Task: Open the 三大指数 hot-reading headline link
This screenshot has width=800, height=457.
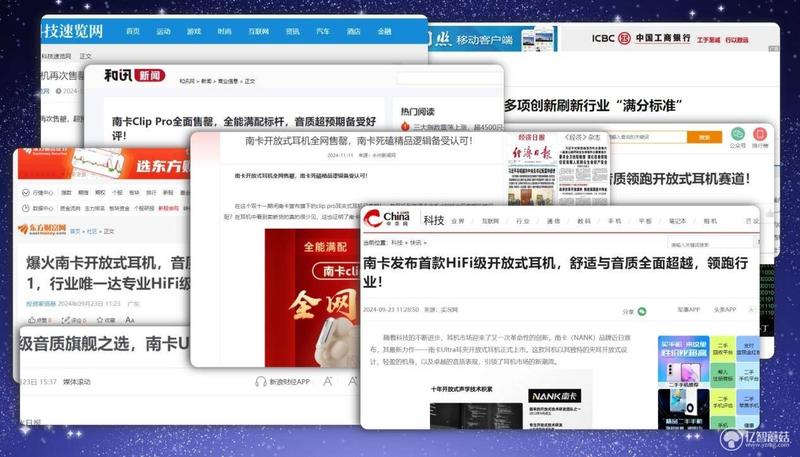Action: coord(458,126)
